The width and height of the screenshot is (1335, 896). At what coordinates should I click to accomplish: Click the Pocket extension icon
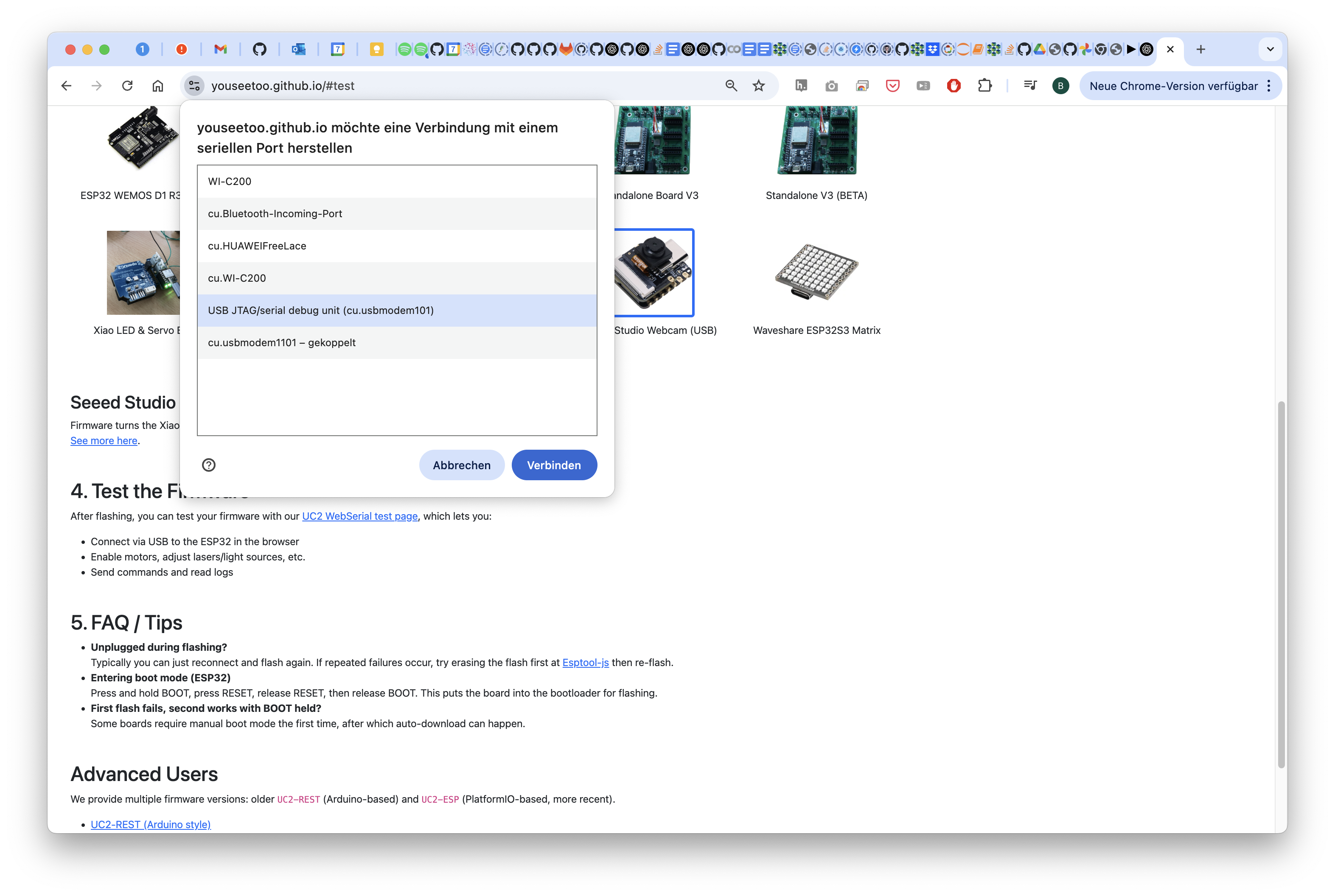[x=892, y=86]
